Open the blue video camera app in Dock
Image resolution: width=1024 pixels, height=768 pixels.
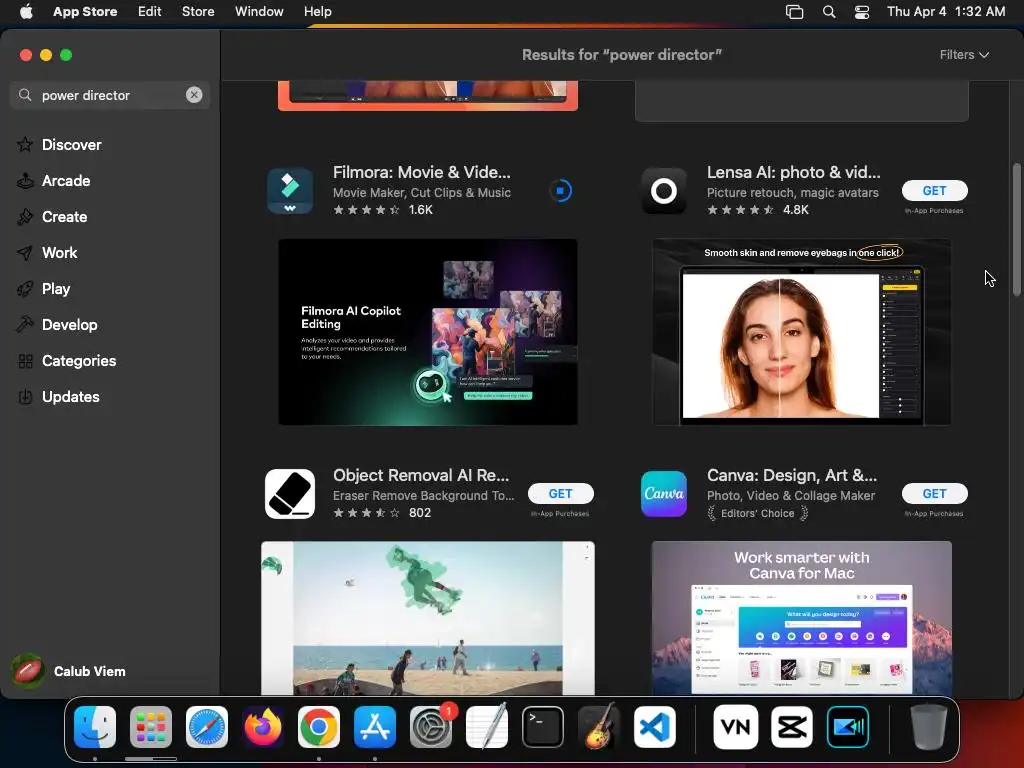(x=848, y=727)
